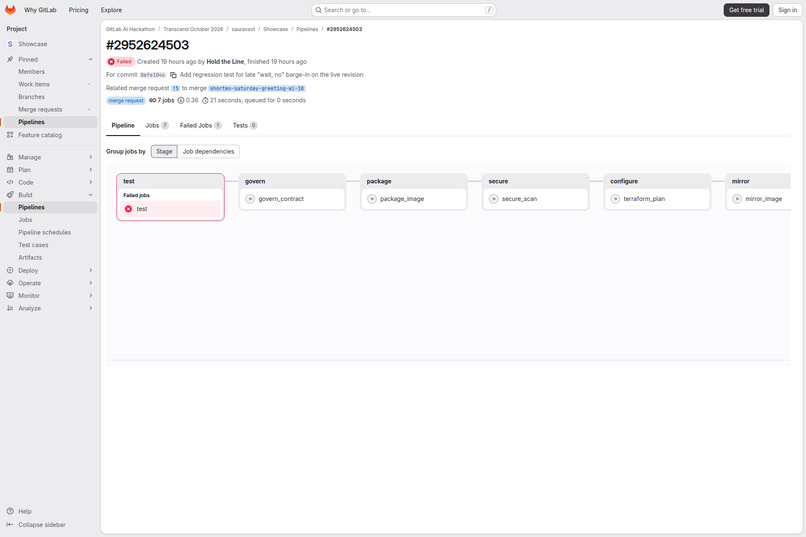Click the Help question mark icon
Image resolution: width=806 pixels, height=537 pixels.
pos(10,511)
